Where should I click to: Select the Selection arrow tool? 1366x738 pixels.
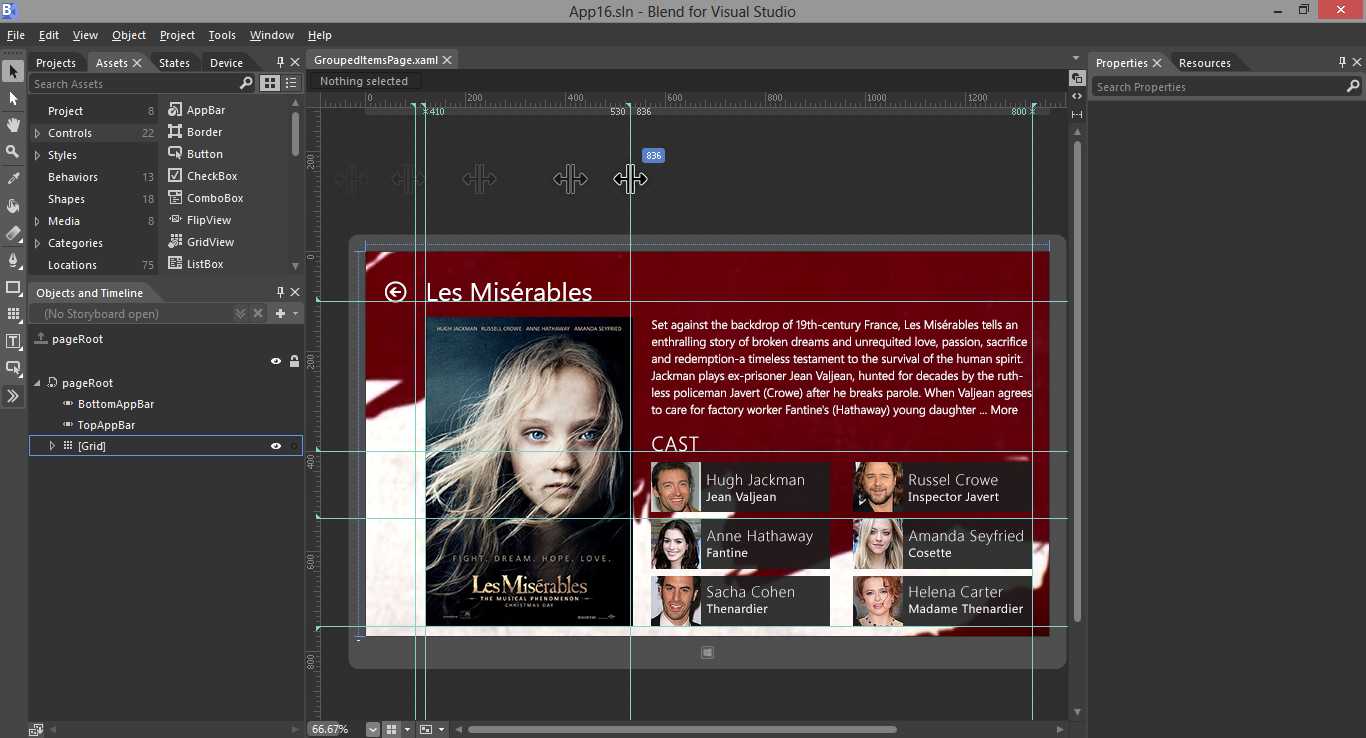coord(13,72)
